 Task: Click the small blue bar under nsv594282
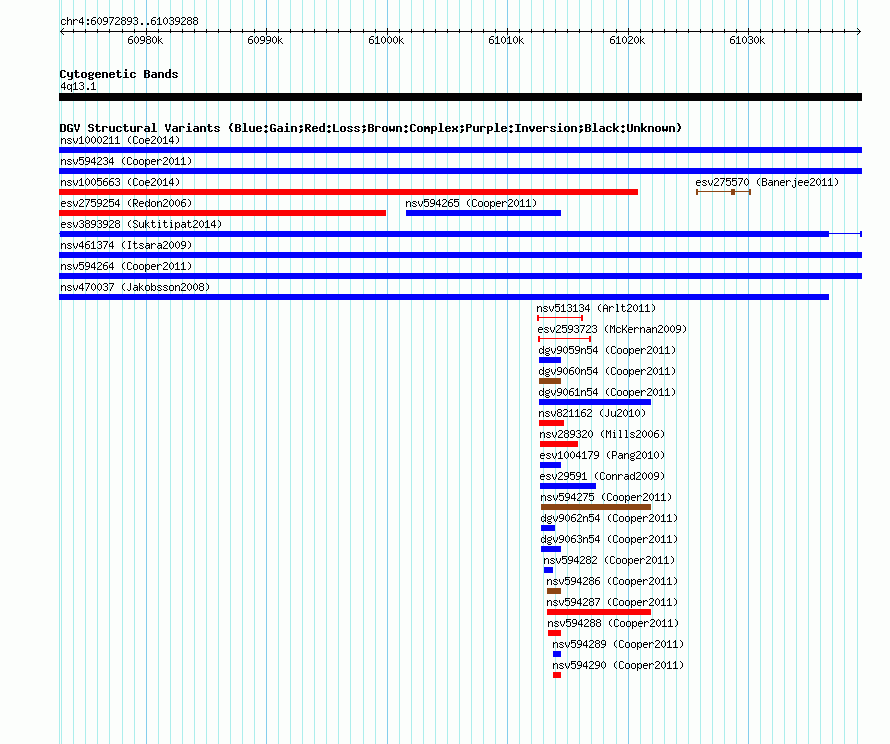[548, 570]
